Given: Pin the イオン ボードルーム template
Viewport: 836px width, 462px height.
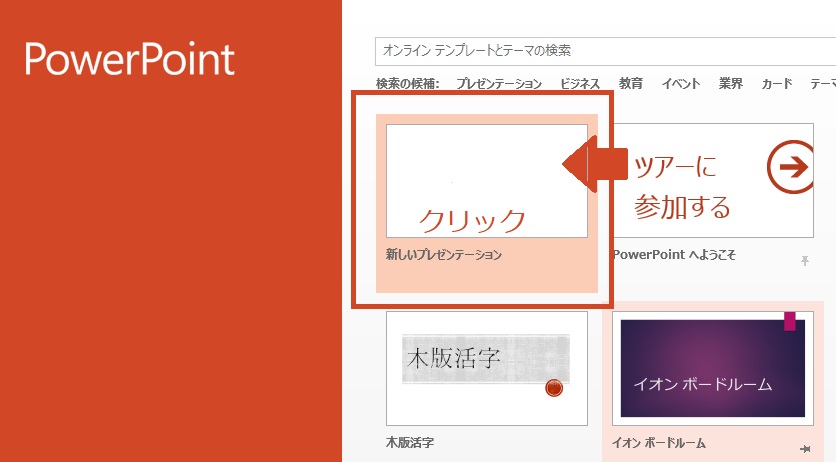Looking at the screenshot, I should pyautogui.click(x=805, y=449).
